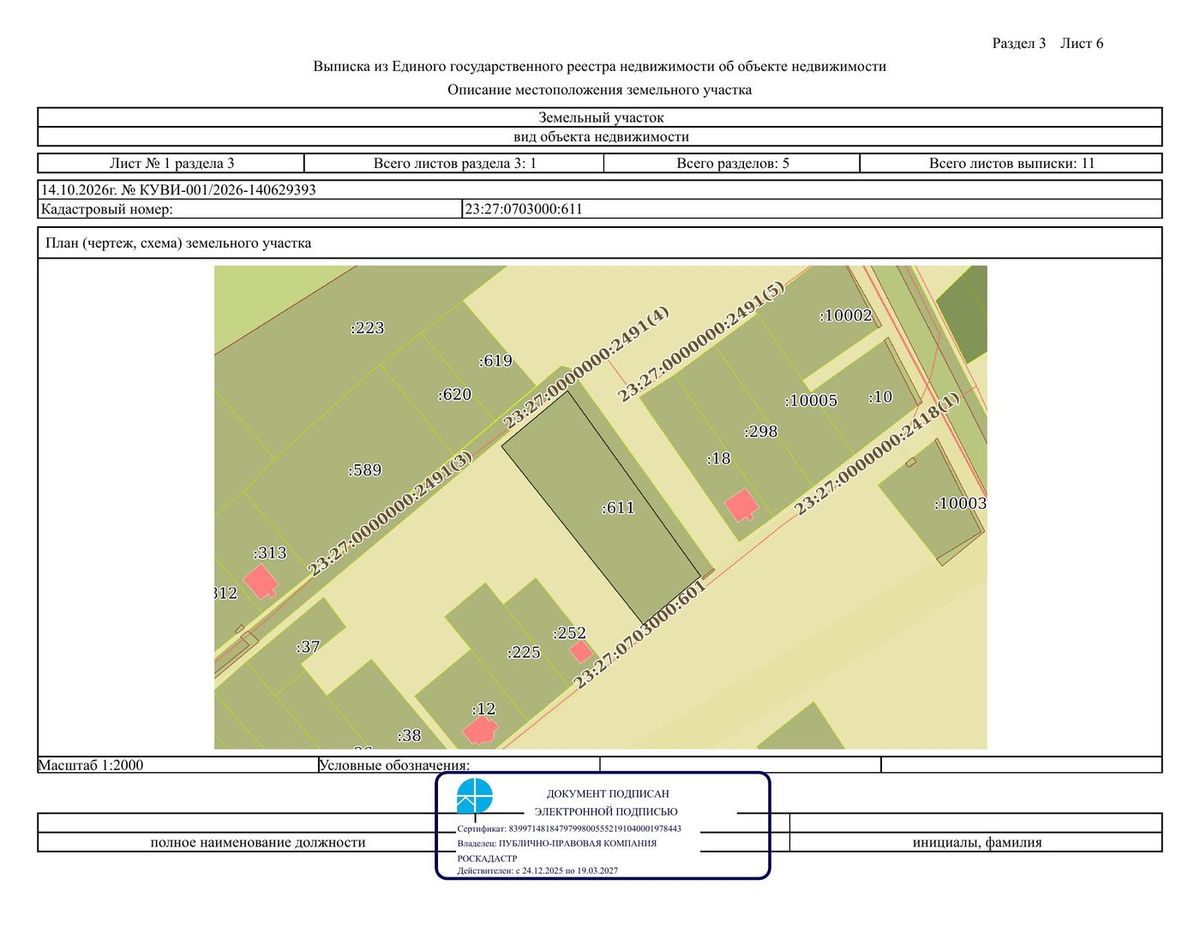Screen dimensions: 1200x927
Task: Click the red building inside parcel :18
Action: pyautogui.click(x=742, y=505)
